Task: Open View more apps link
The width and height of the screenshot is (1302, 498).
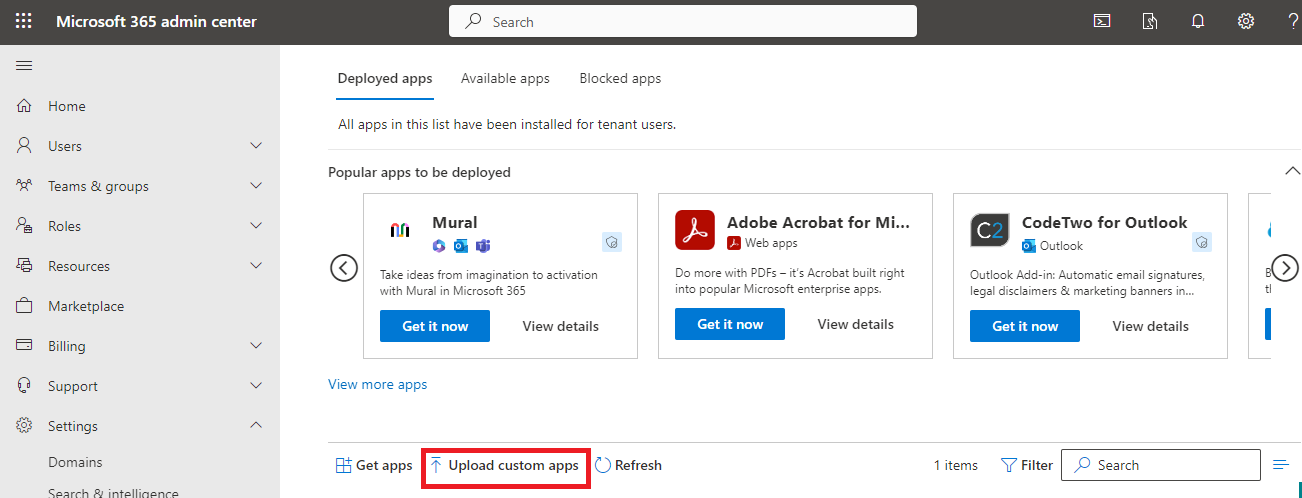Action: (377, 384)
